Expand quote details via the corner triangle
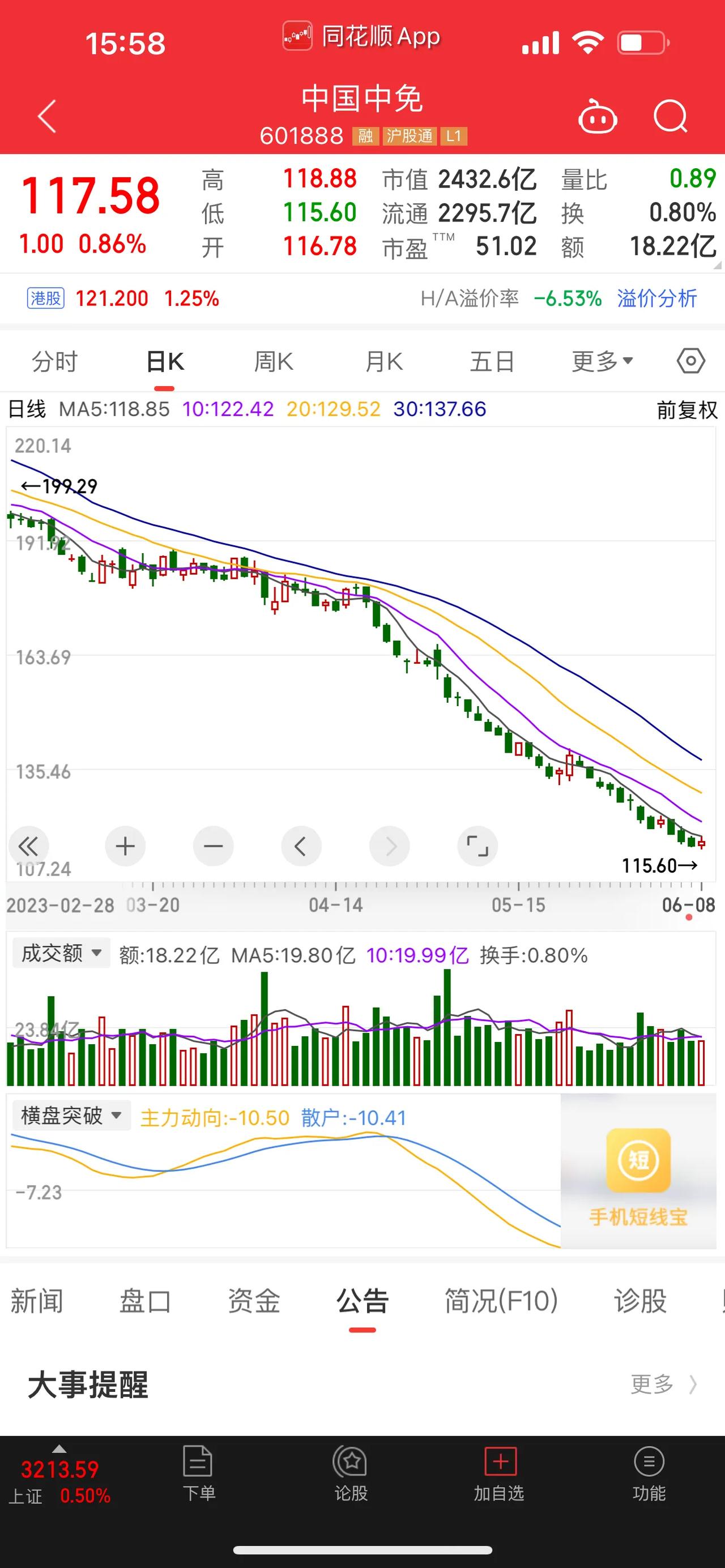Viewport: 725px width, 1568px height. click(x=717, y=266)
